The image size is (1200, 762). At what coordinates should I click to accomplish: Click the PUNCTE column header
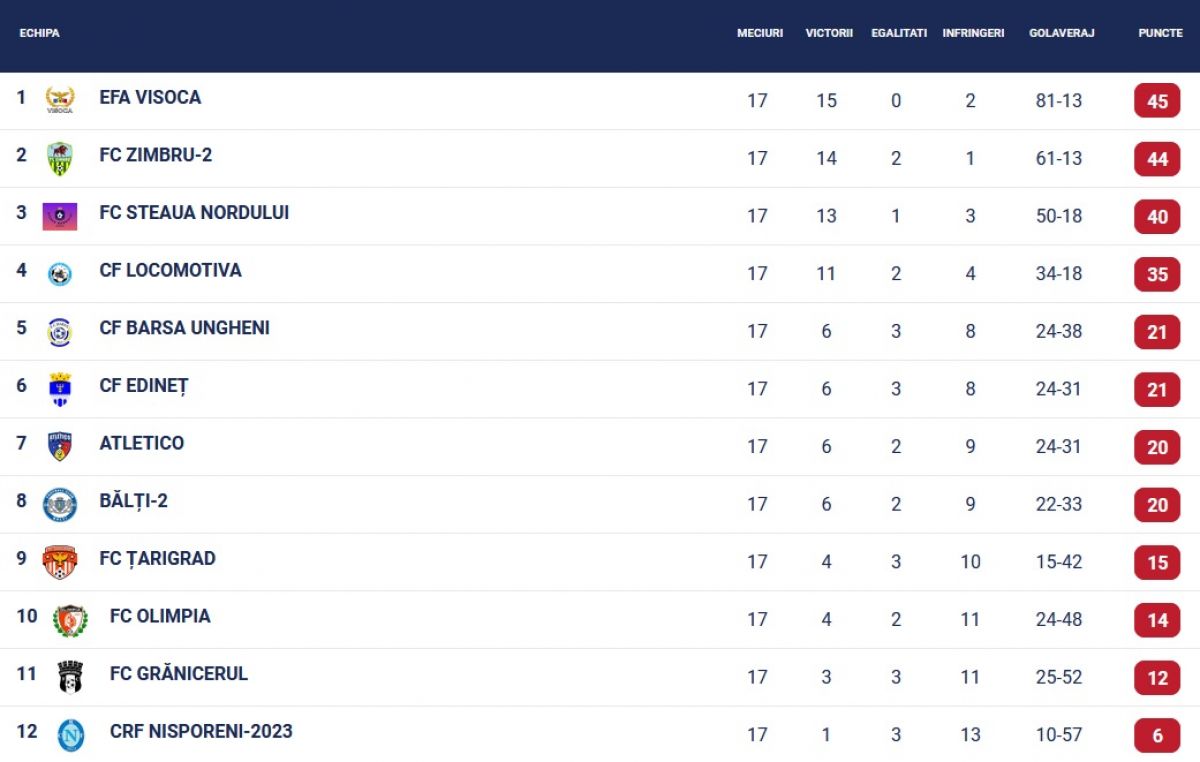coord(1160,33)
